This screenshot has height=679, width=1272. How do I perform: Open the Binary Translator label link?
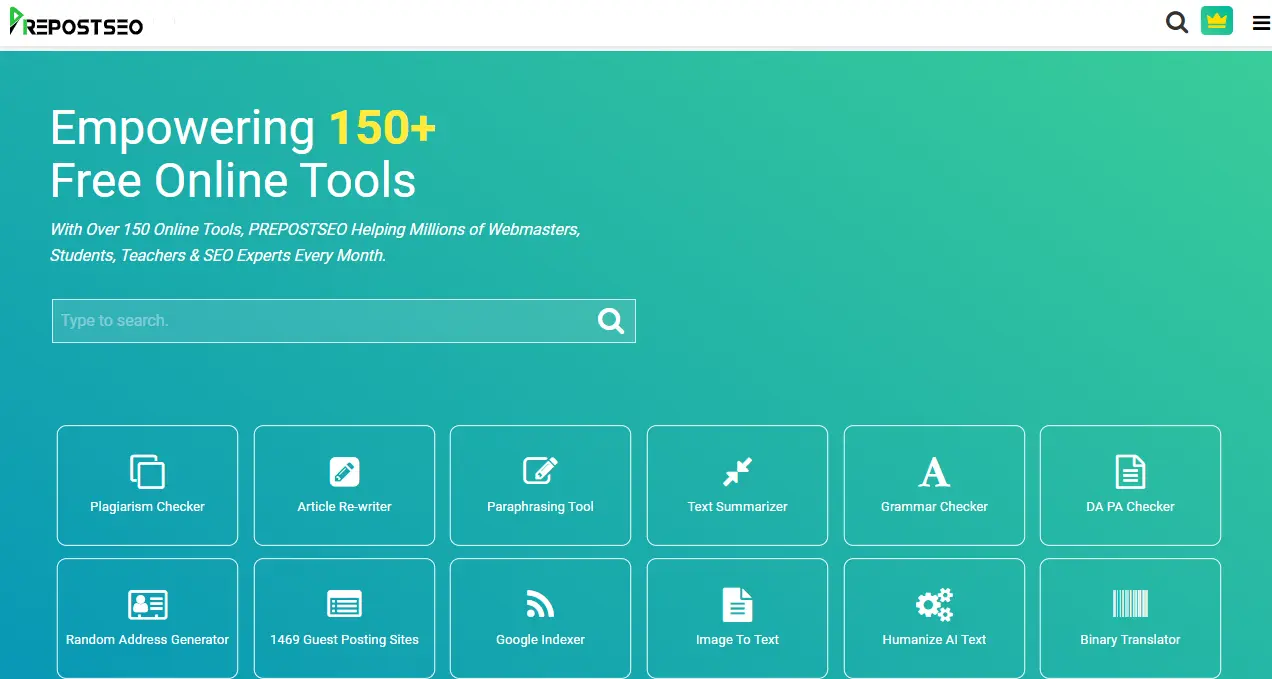coord(1130,640)
